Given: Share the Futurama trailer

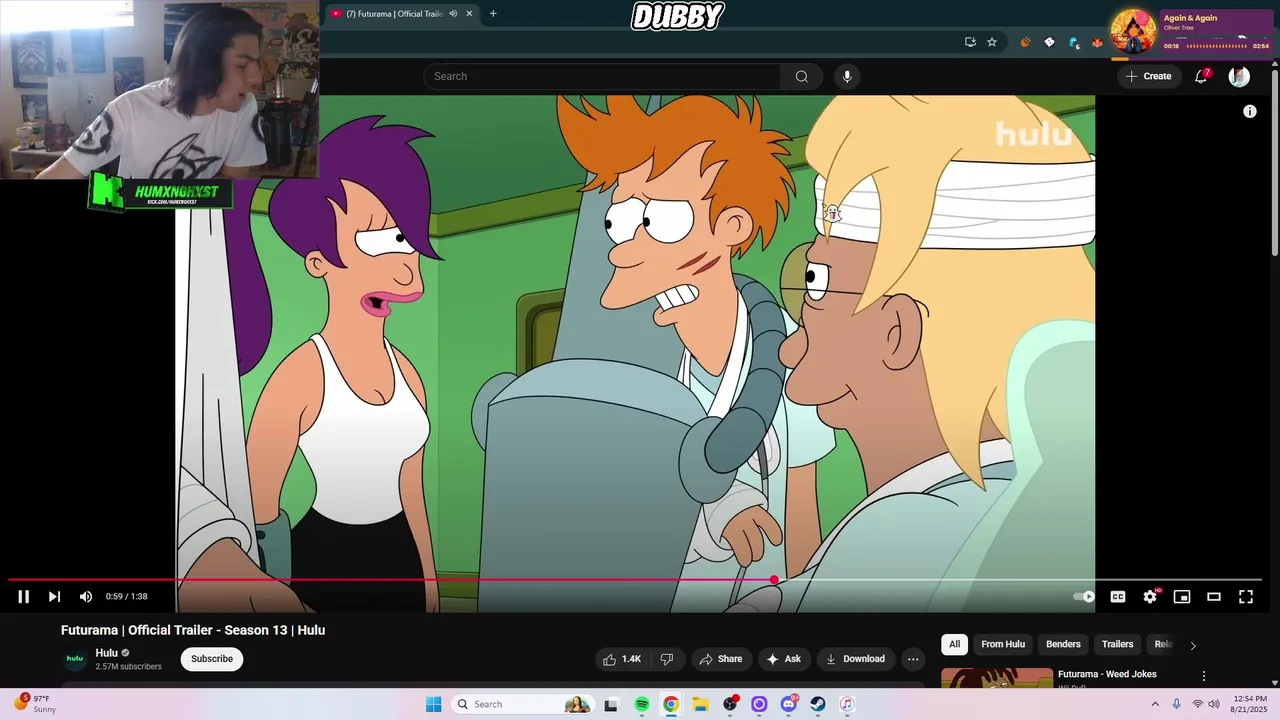Looking at the screenshot, I should pyautogui.click(x=721, y=659).
